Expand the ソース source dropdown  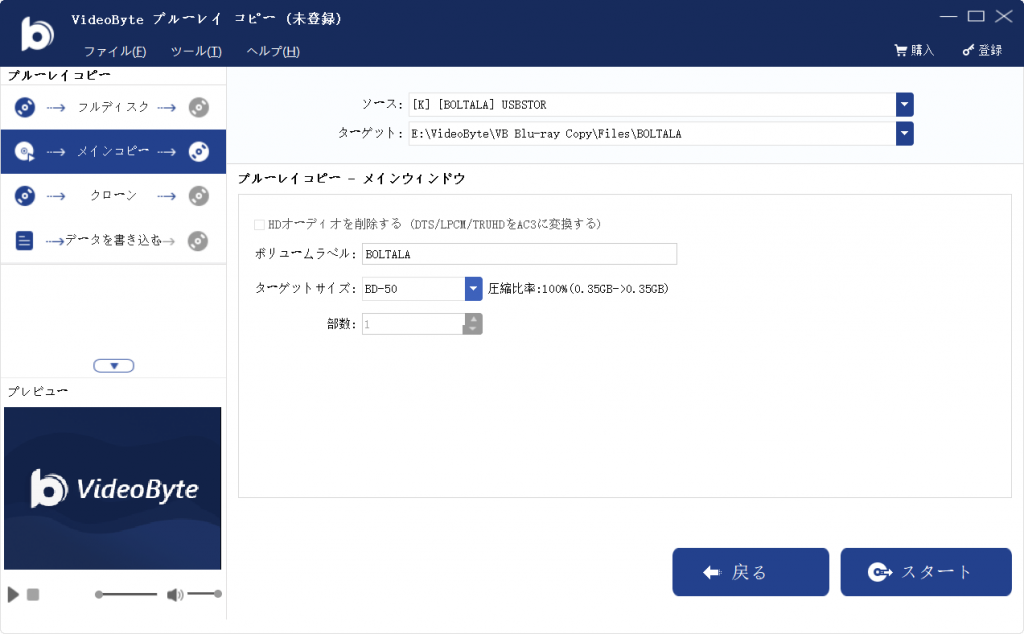[x=904, y=105]
